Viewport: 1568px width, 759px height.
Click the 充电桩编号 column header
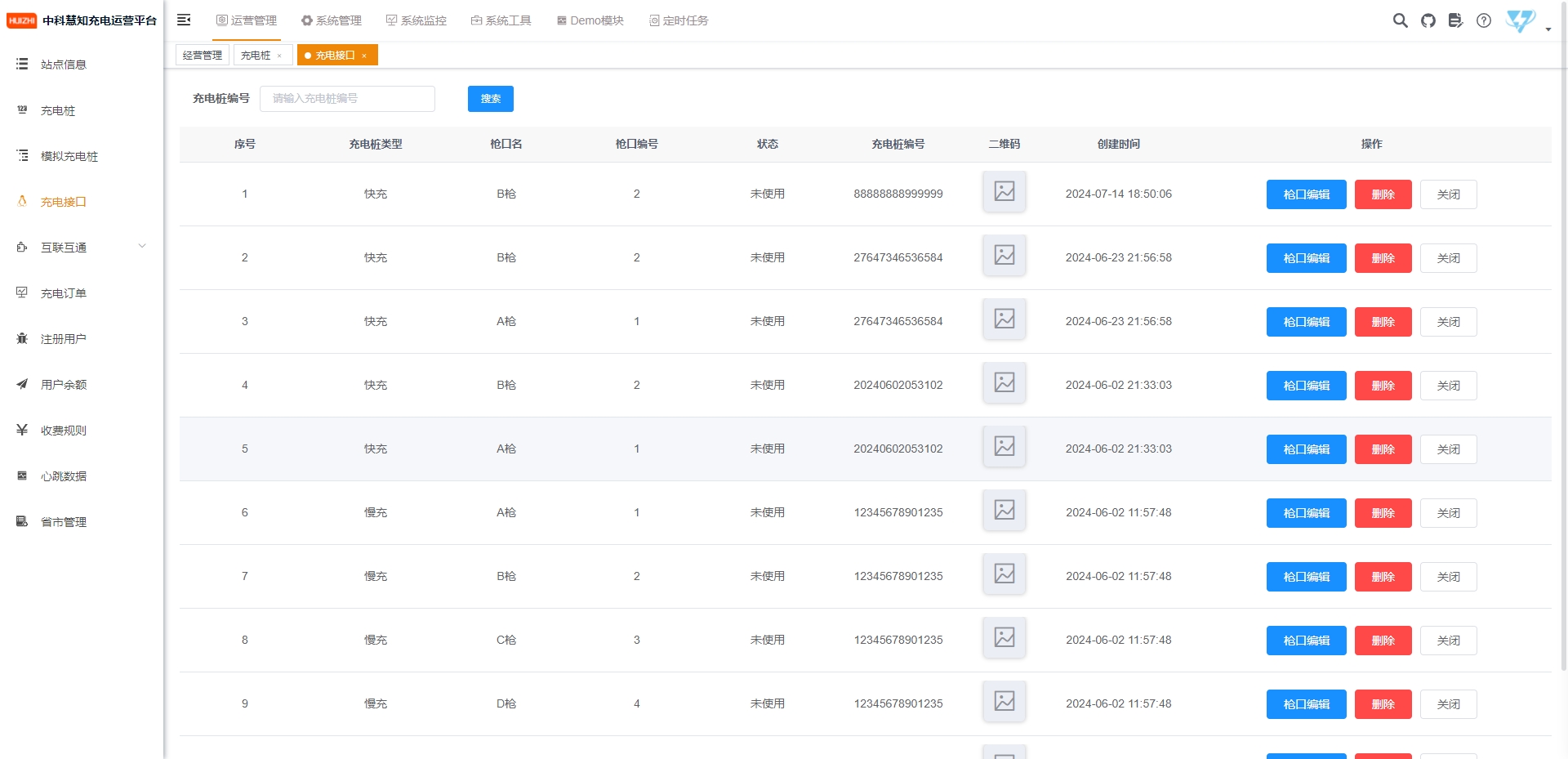898,144
